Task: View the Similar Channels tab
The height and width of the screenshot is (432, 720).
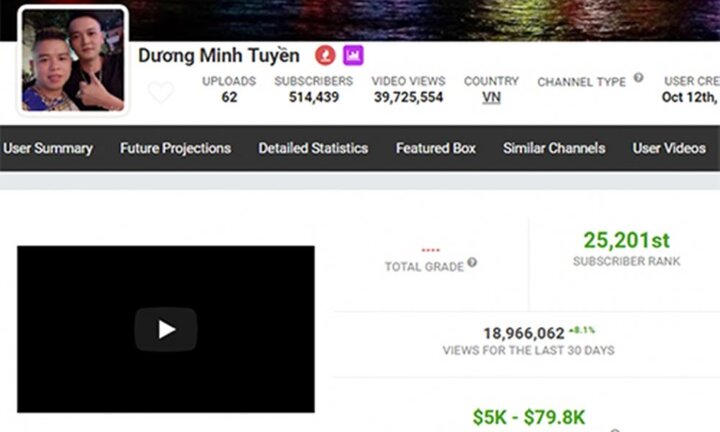Action: (554, 148)
